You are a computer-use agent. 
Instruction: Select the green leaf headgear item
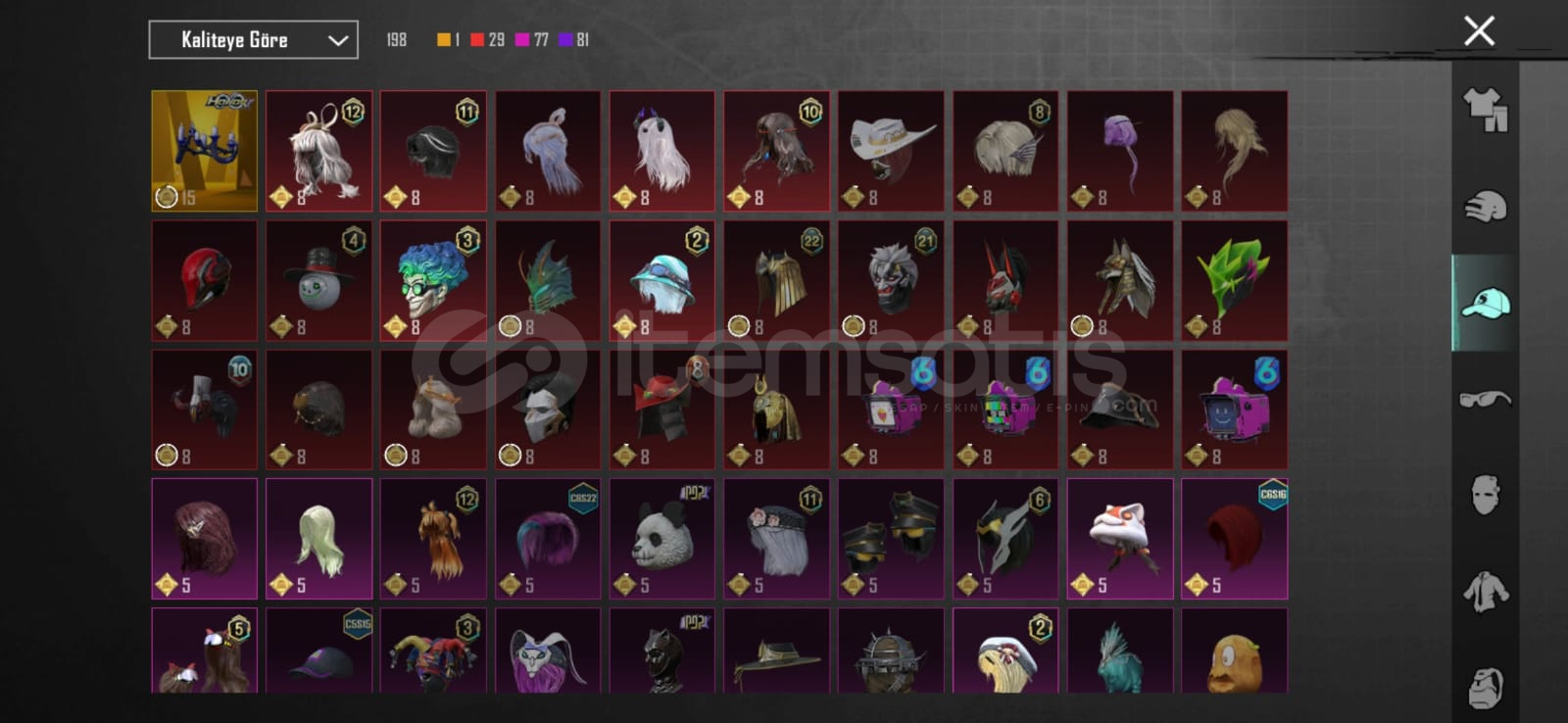pos(1234,280)
